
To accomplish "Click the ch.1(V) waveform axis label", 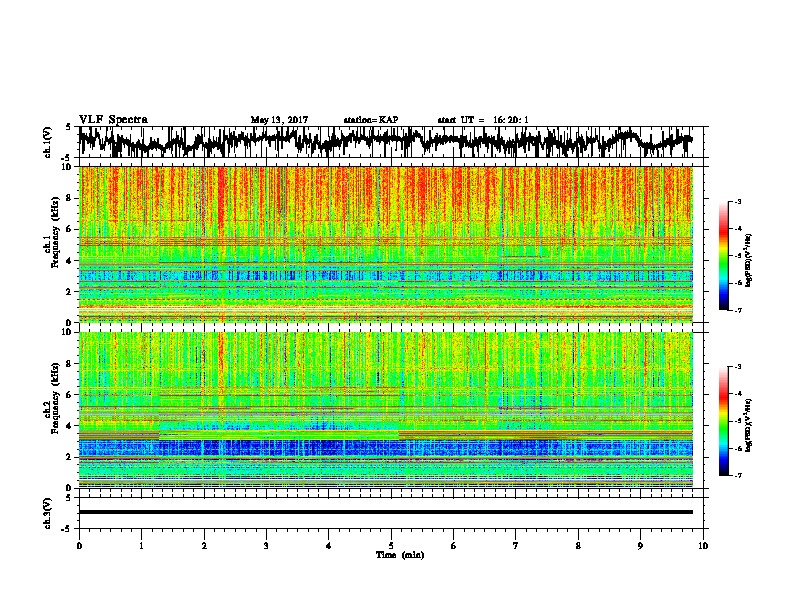I will click(x=48, y=141).
